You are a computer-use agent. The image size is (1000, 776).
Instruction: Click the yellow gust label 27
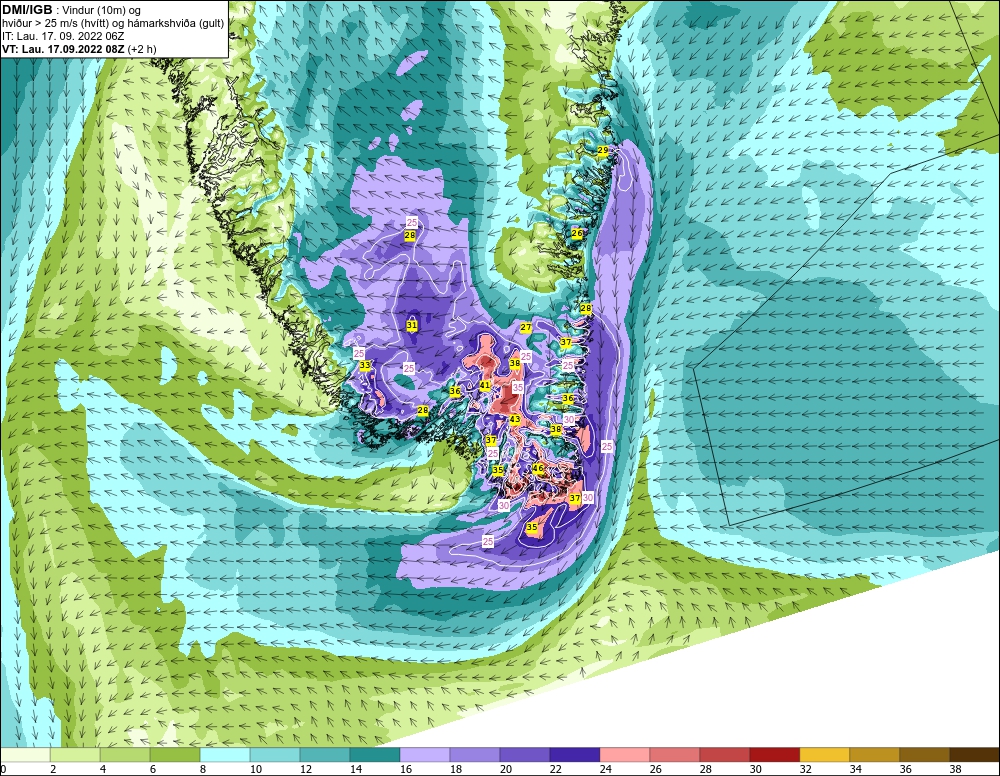526,327
